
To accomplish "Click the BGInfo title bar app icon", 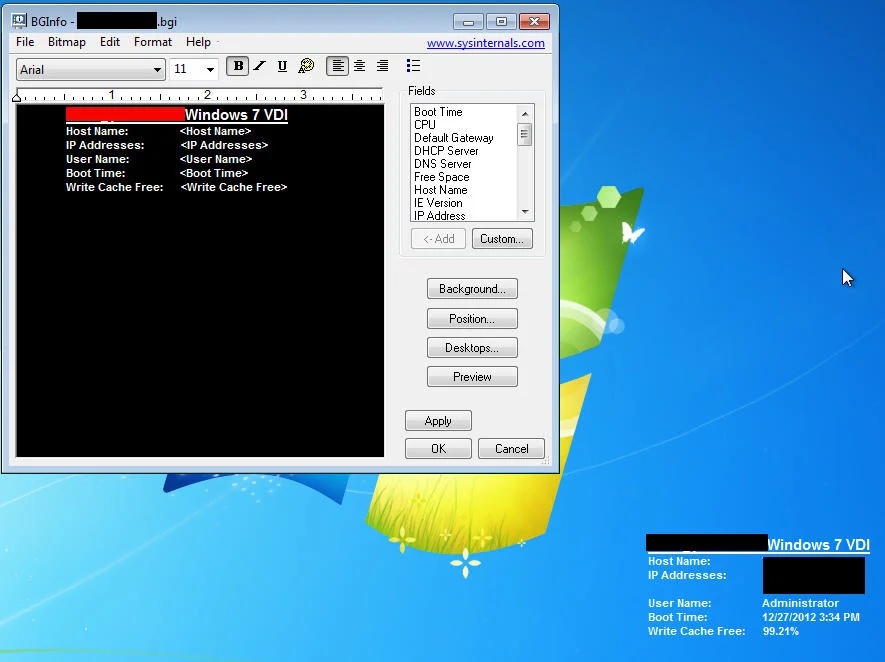I will 19,21.
